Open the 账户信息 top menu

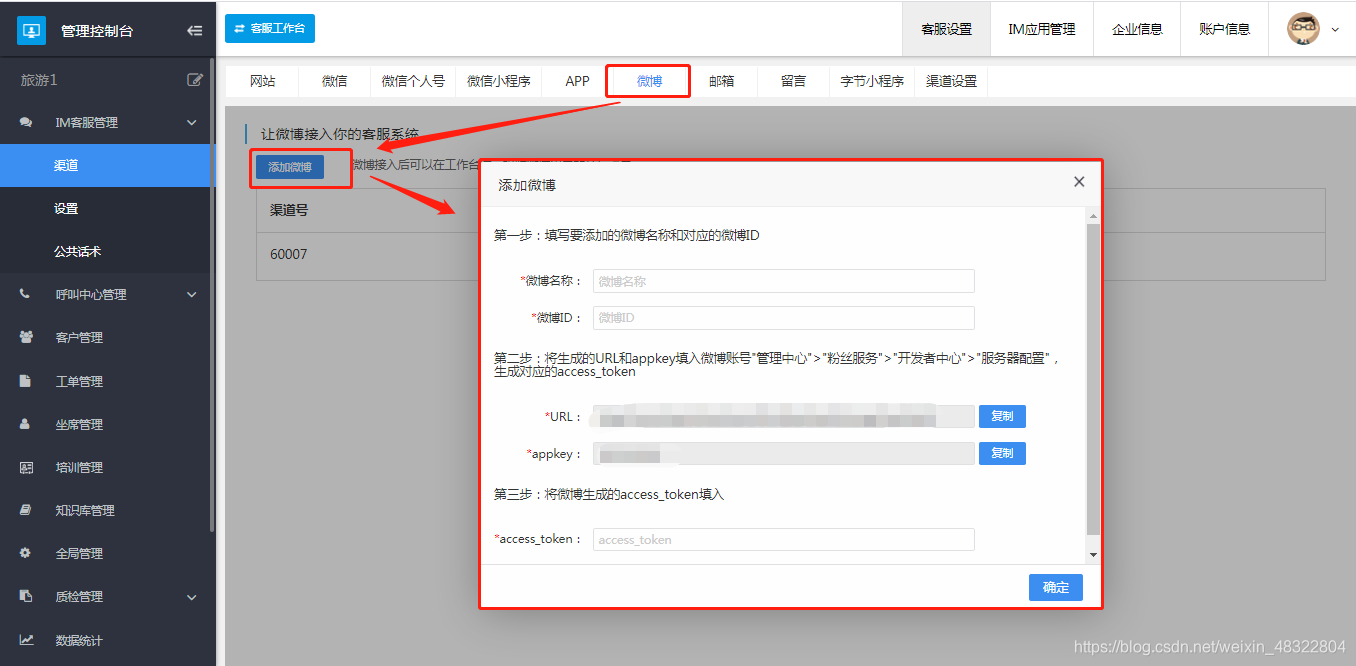click(1224, 29)
